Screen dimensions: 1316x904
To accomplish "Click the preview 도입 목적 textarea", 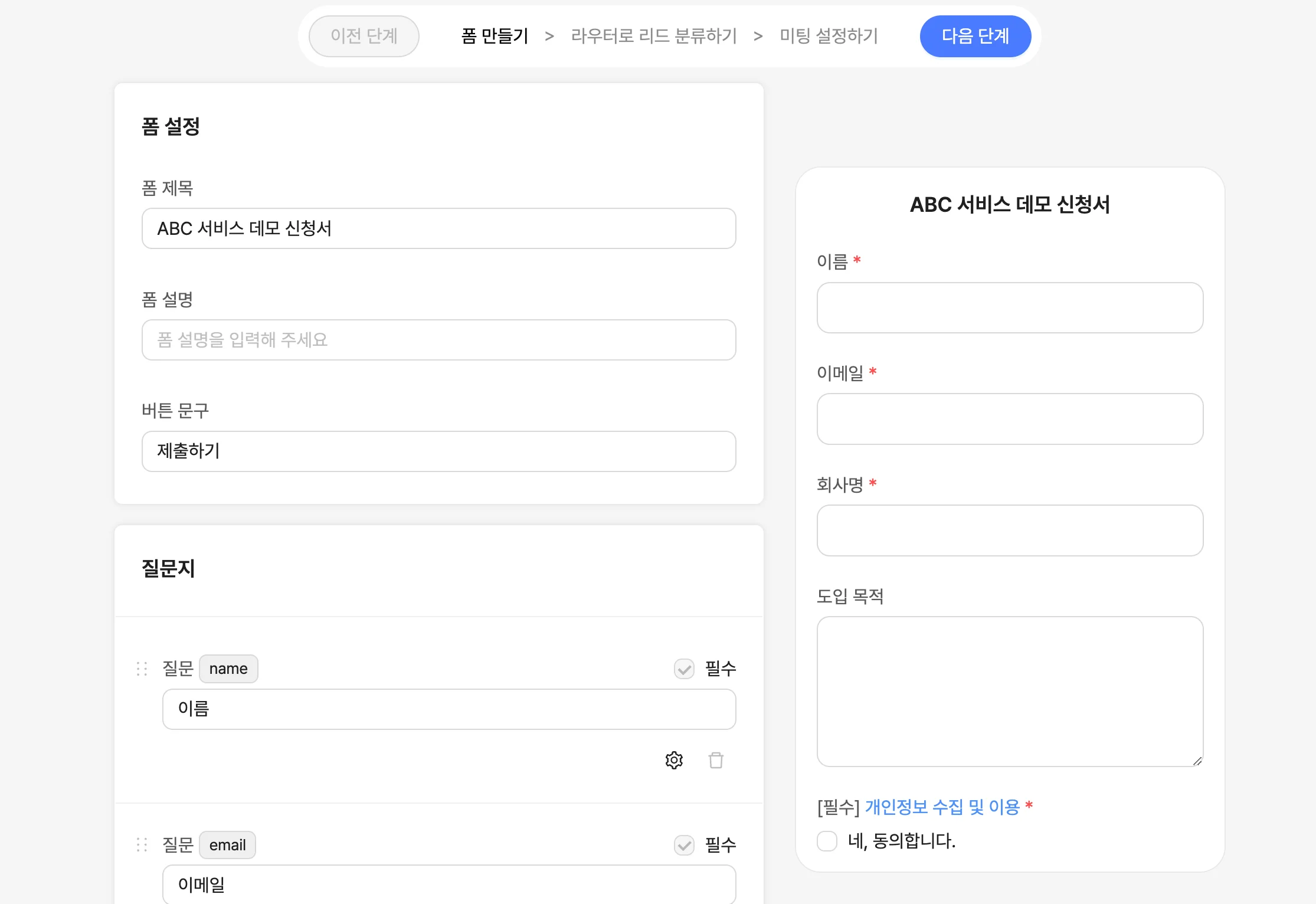I will point(1010,692).
